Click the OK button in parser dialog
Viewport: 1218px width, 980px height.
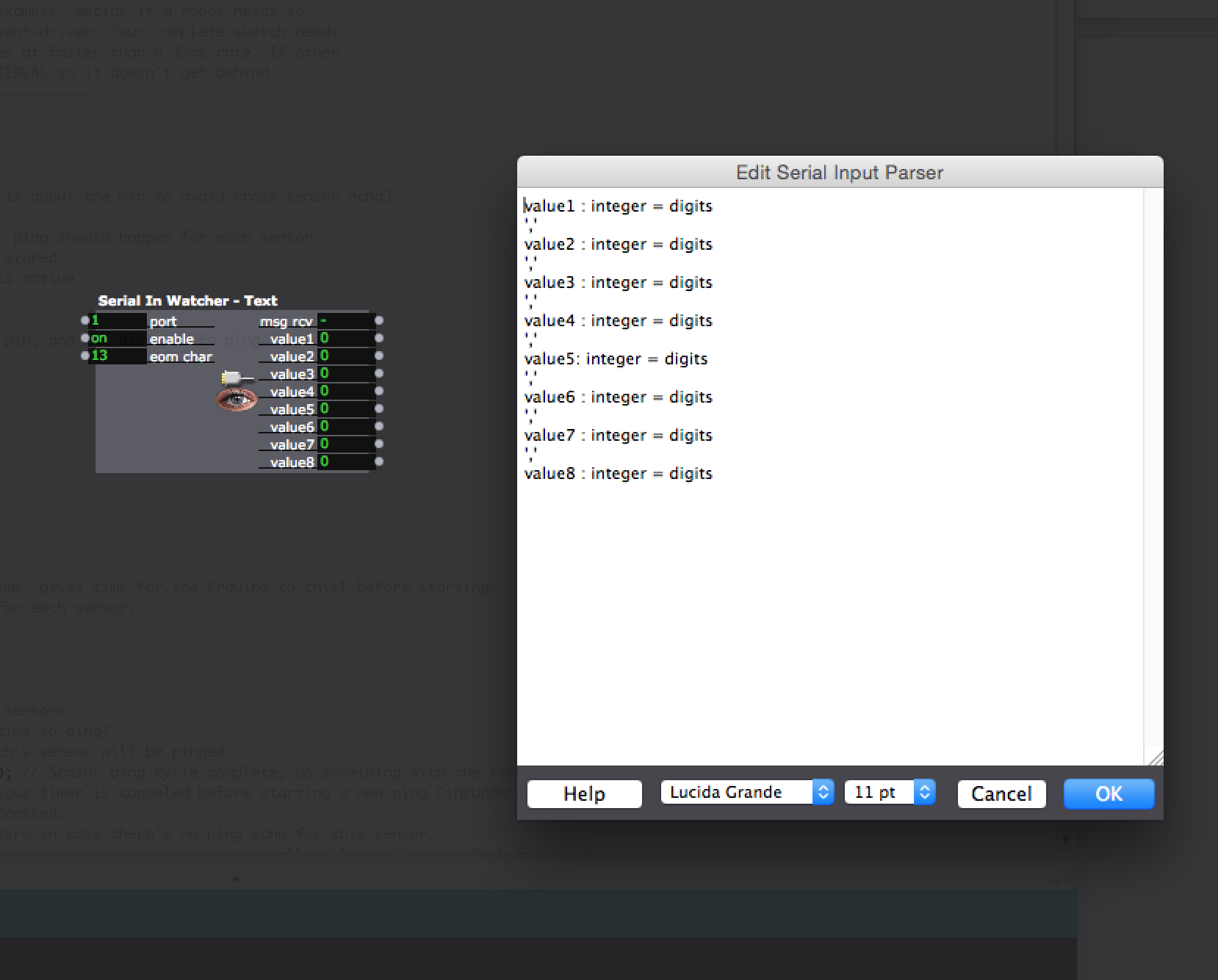tap(1109, 794)
